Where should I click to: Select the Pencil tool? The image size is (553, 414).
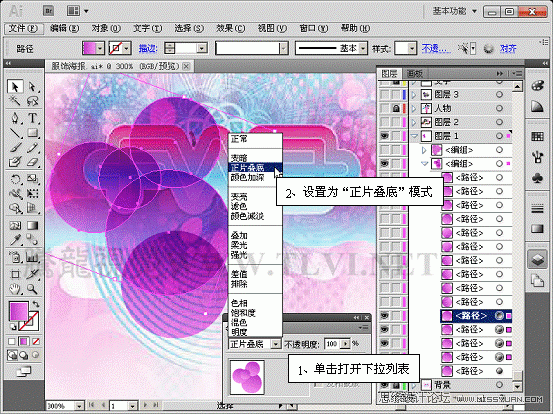(32, 147)
